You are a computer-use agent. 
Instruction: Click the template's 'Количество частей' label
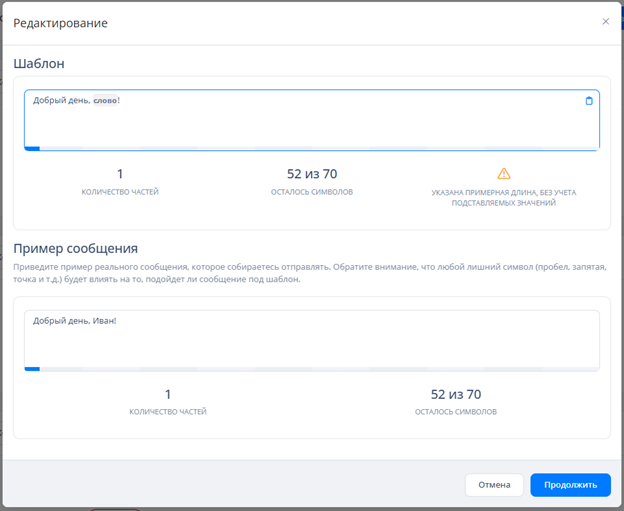[120, 191]
